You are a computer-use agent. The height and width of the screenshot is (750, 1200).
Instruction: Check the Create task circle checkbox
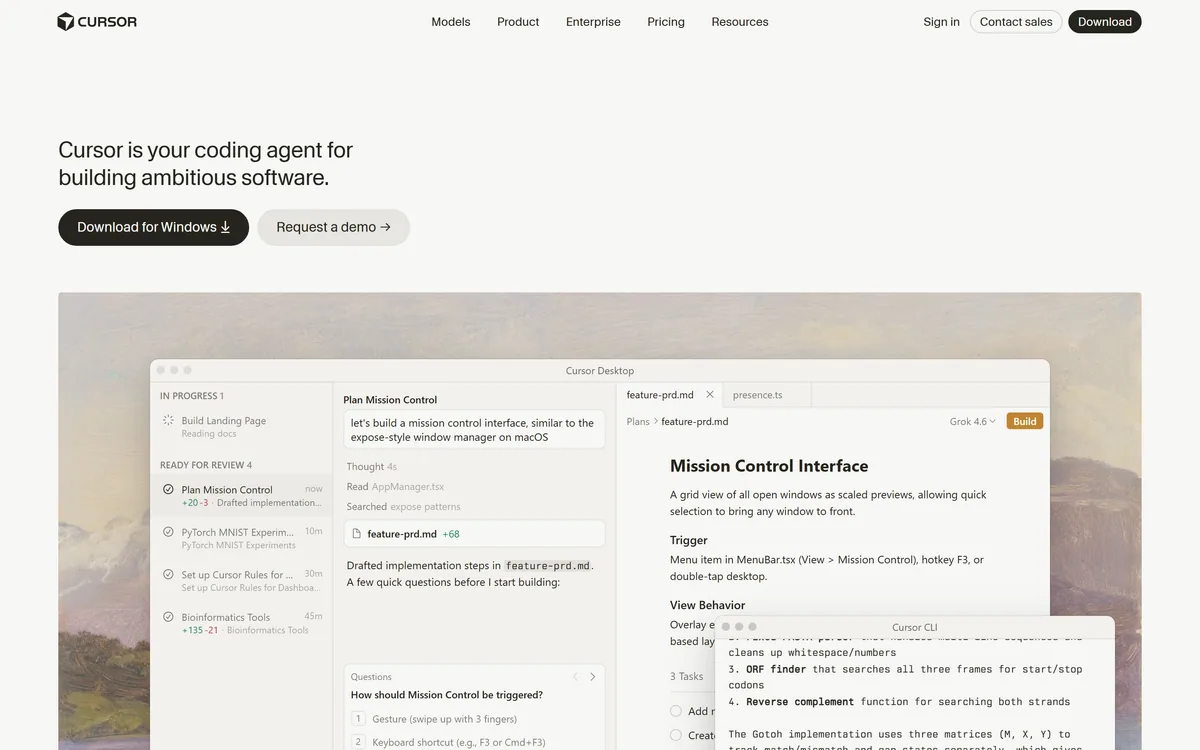[x=676, y=735]
